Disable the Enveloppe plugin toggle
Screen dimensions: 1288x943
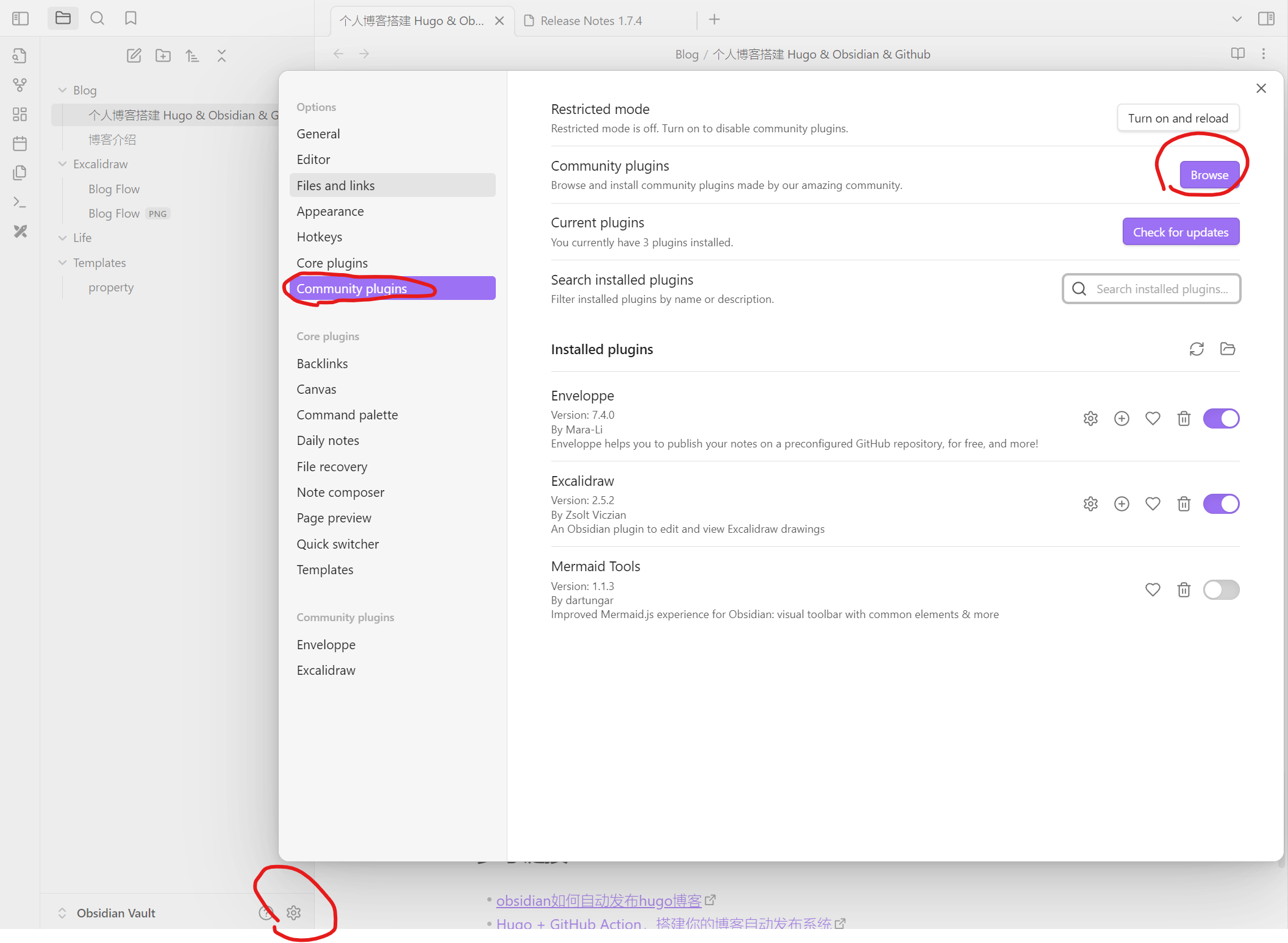click(x=1221, y=419)
